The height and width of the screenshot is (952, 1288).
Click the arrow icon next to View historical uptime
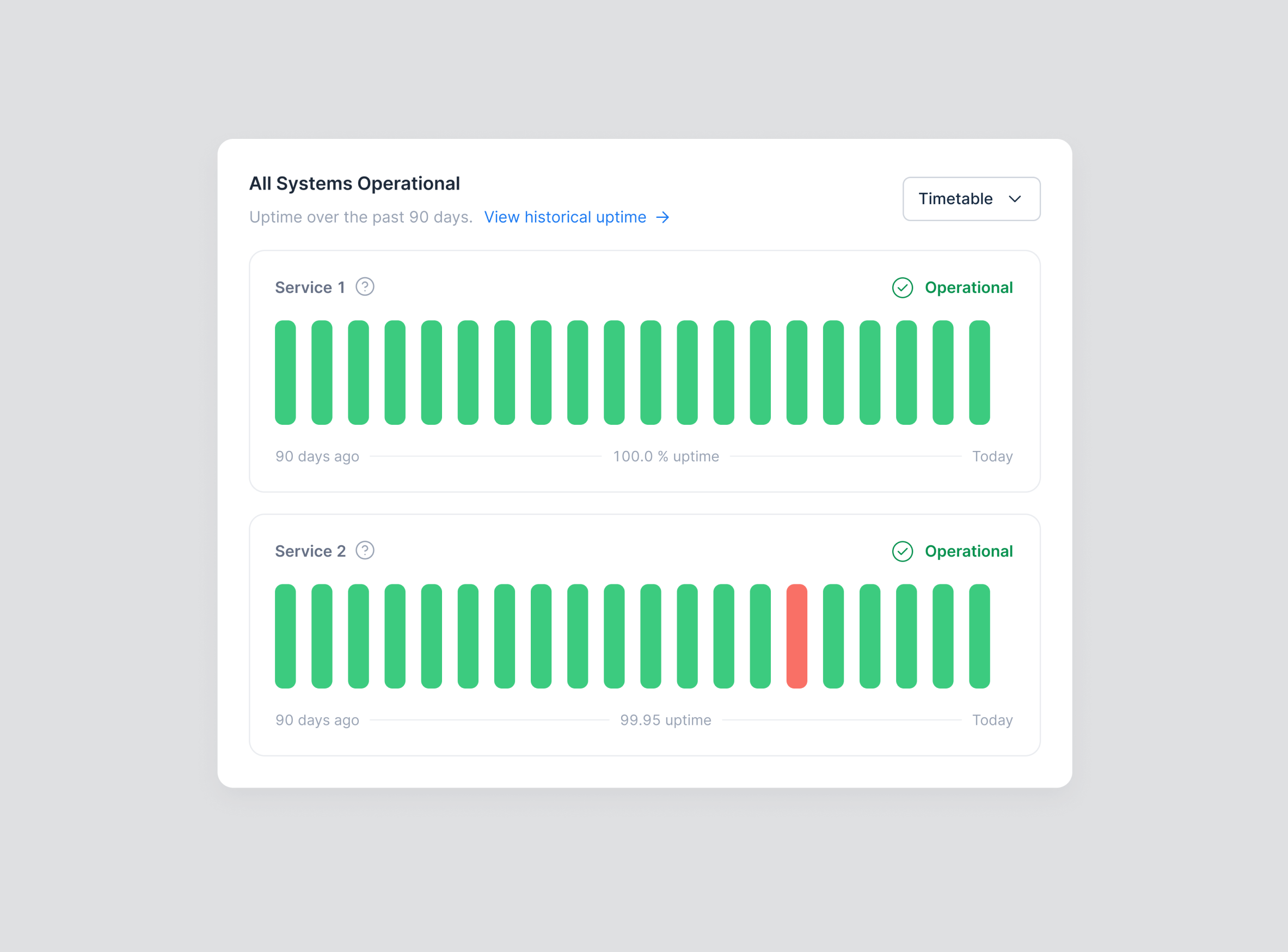(663, 217)
